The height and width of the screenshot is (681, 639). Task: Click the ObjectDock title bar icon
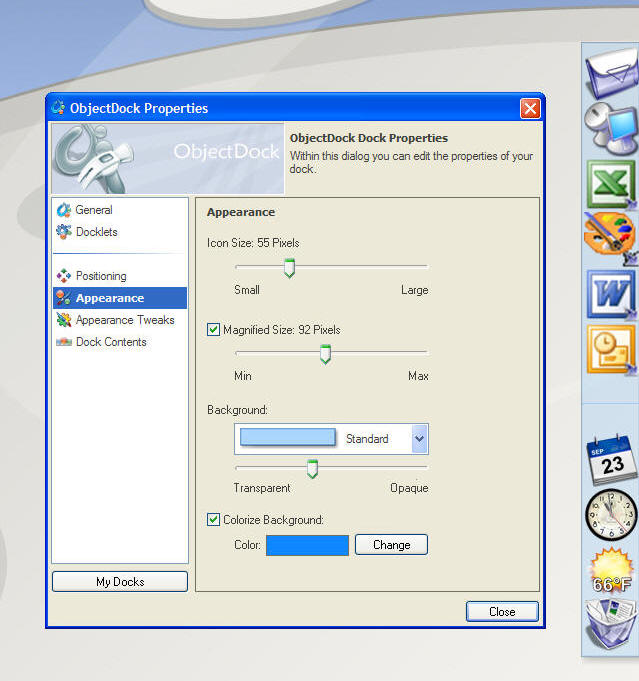coord(58,107)
